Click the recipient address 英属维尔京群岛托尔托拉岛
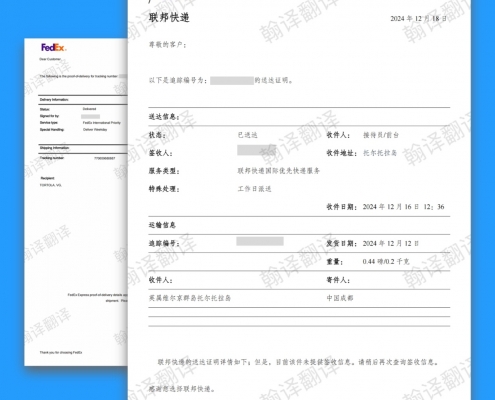The height and width of the screenshot is (400, 495). pos(190,298)
